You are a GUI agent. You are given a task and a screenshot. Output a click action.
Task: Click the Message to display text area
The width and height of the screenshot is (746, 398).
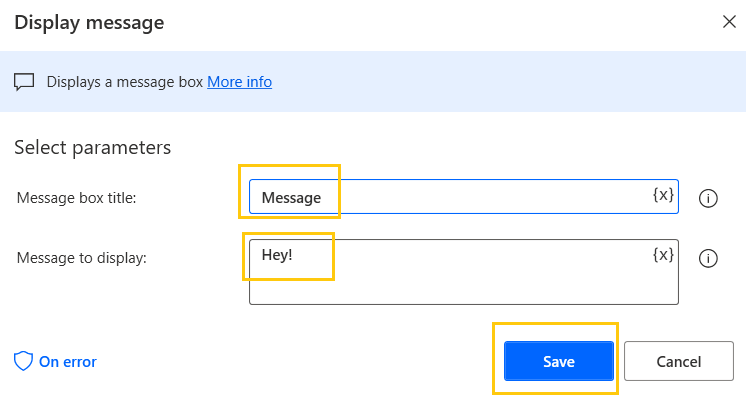click(x=463, y=272)
